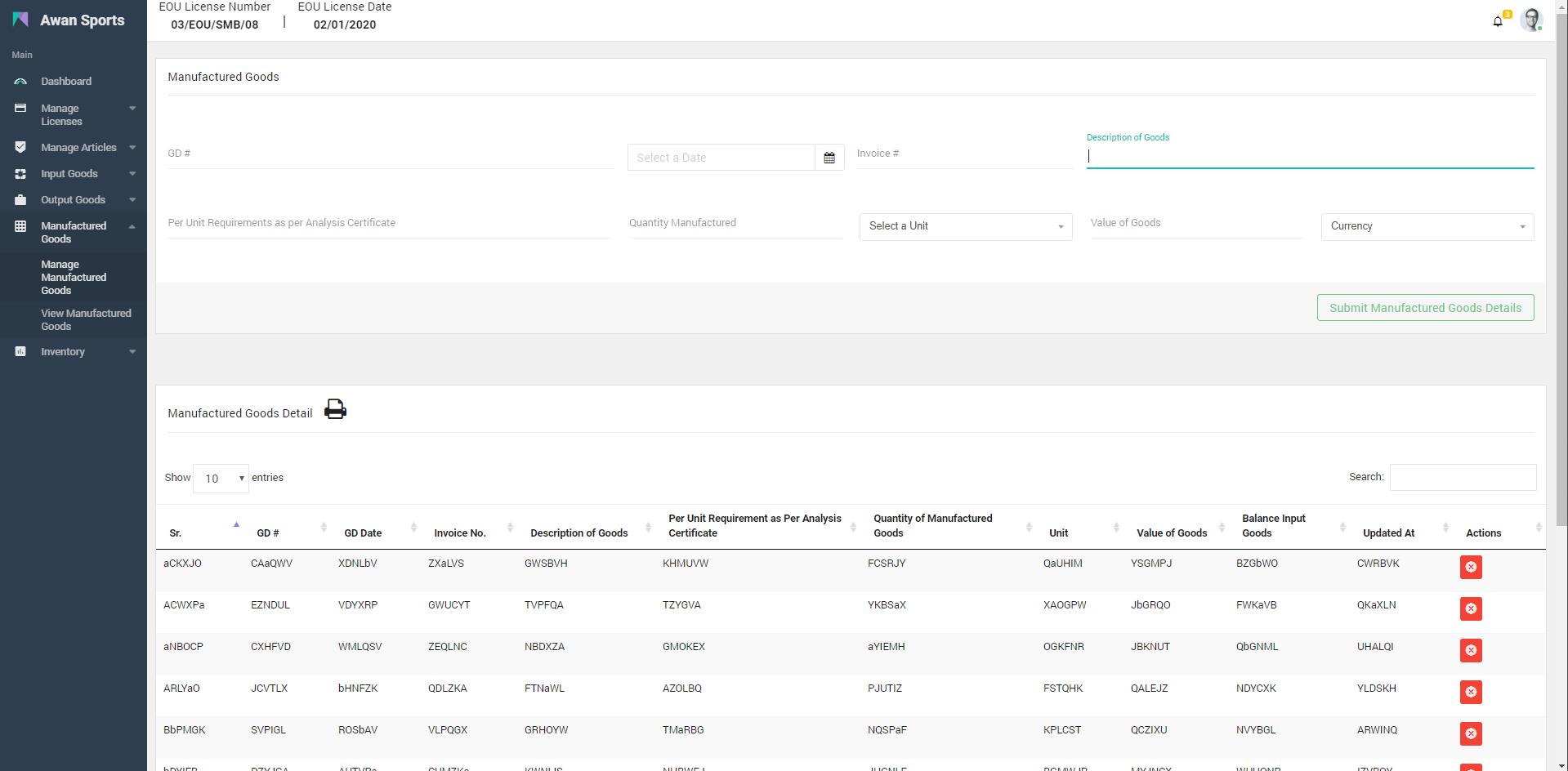
Task: Click the Input Goods sidebar icon
Action: [x=20, y=174]
